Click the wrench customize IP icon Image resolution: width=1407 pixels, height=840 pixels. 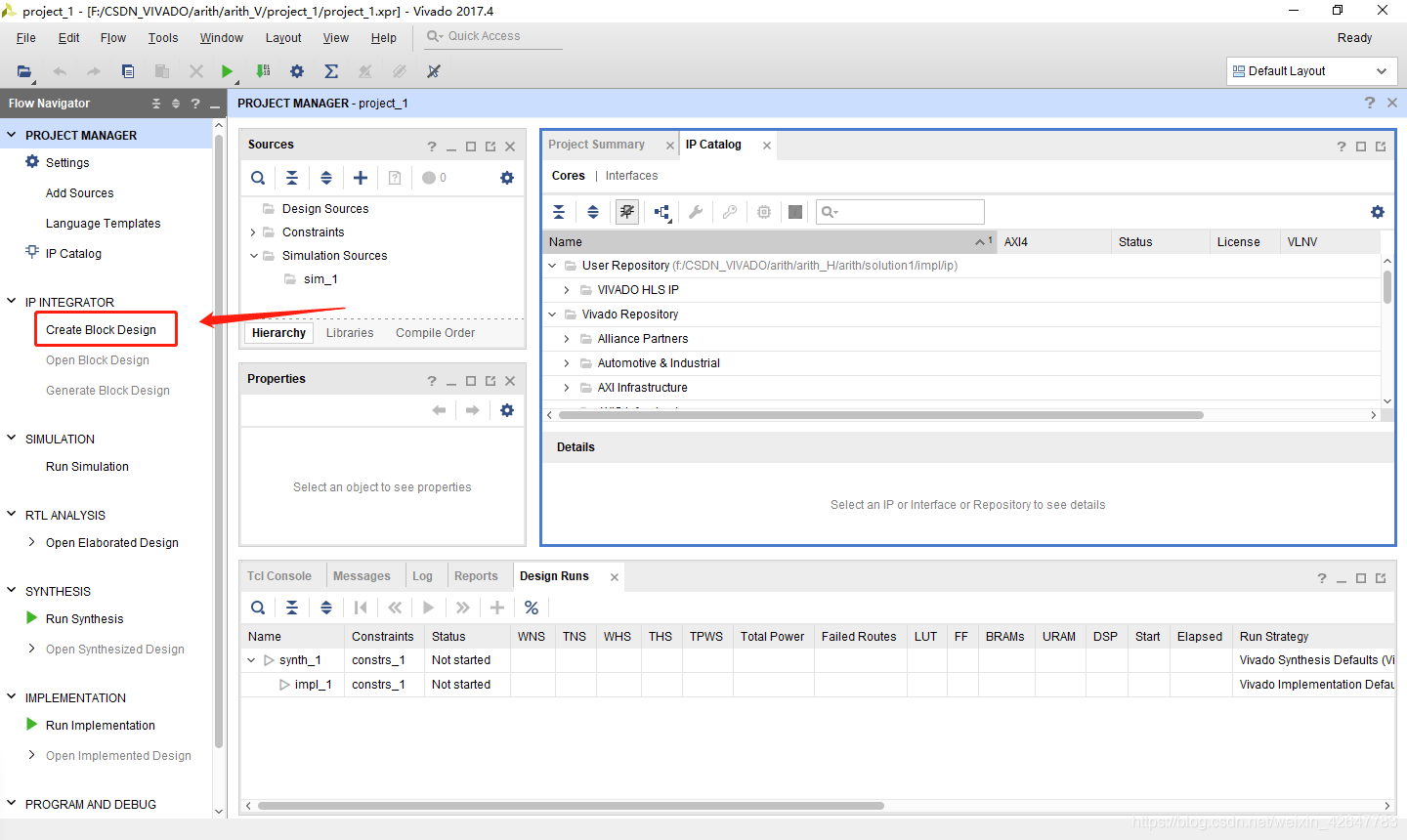696,212
